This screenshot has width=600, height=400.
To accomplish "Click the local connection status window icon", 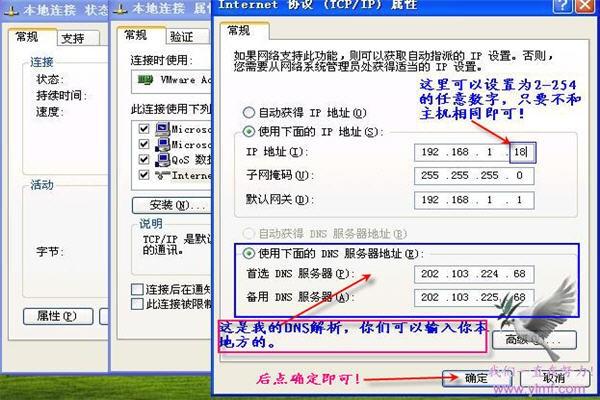I will pos(11,11).
